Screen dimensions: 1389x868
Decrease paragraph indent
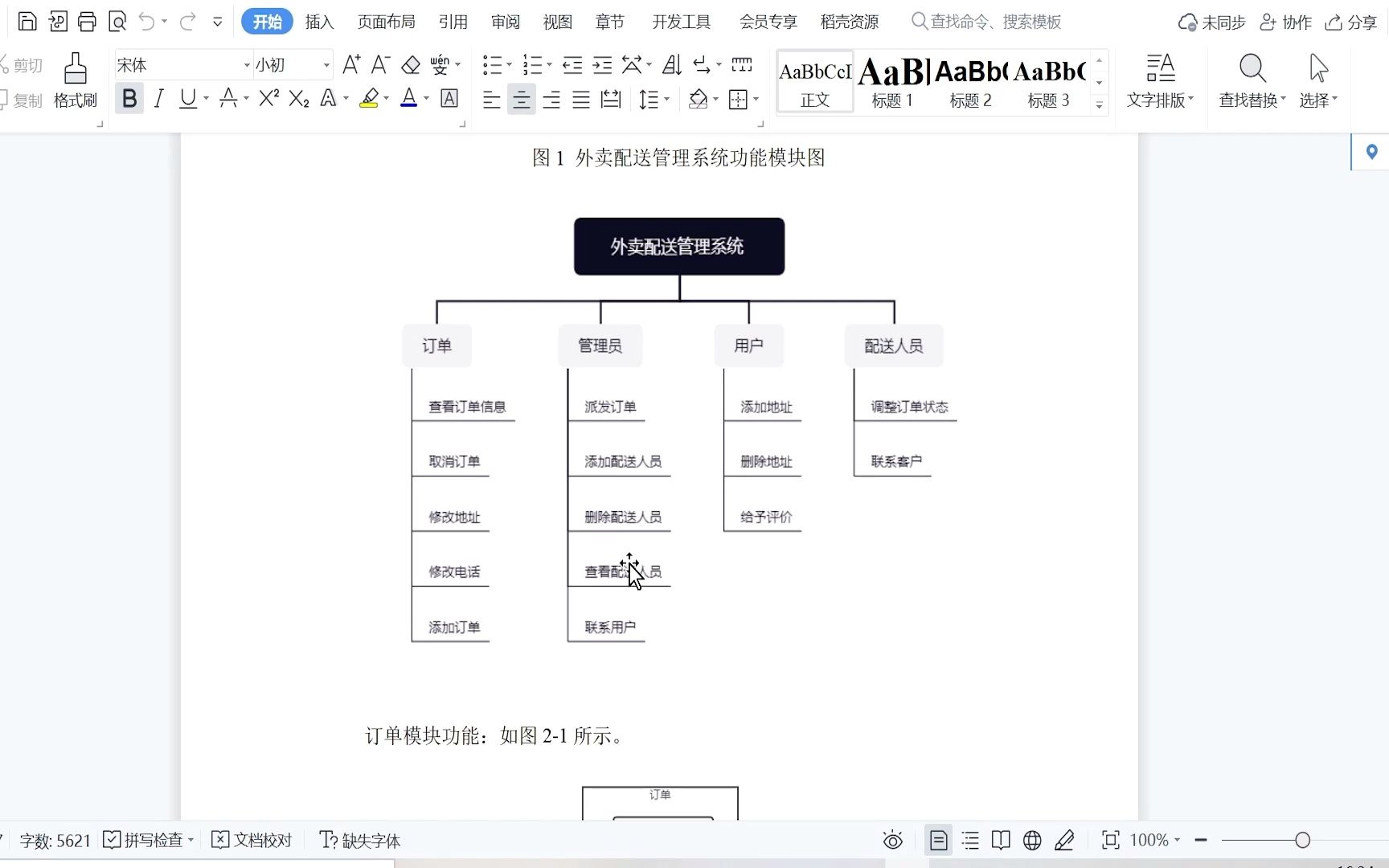pos(572,65)
